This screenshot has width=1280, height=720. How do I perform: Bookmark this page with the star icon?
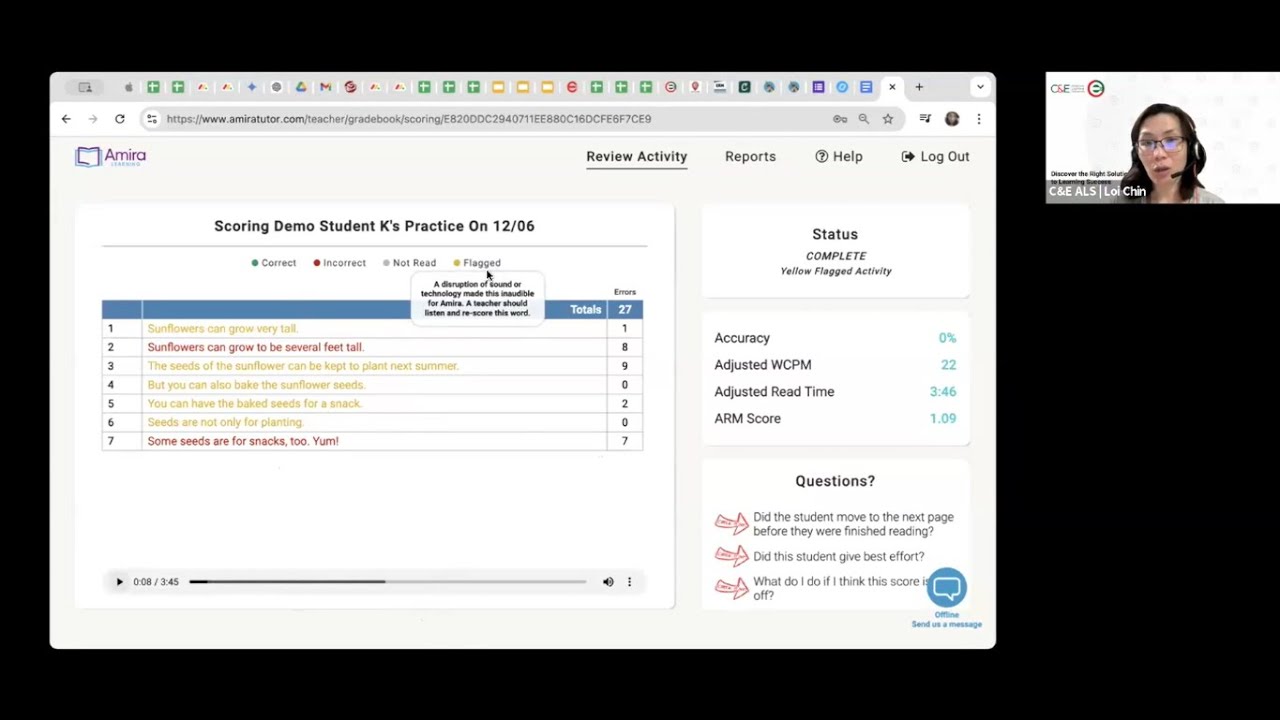coord(887,119)
